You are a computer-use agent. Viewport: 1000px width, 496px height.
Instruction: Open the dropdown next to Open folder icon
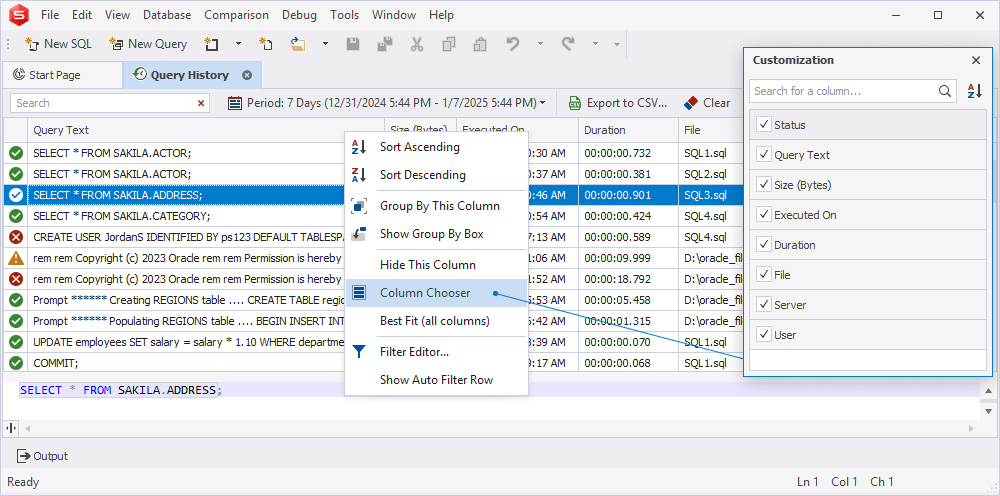(325, 44)
